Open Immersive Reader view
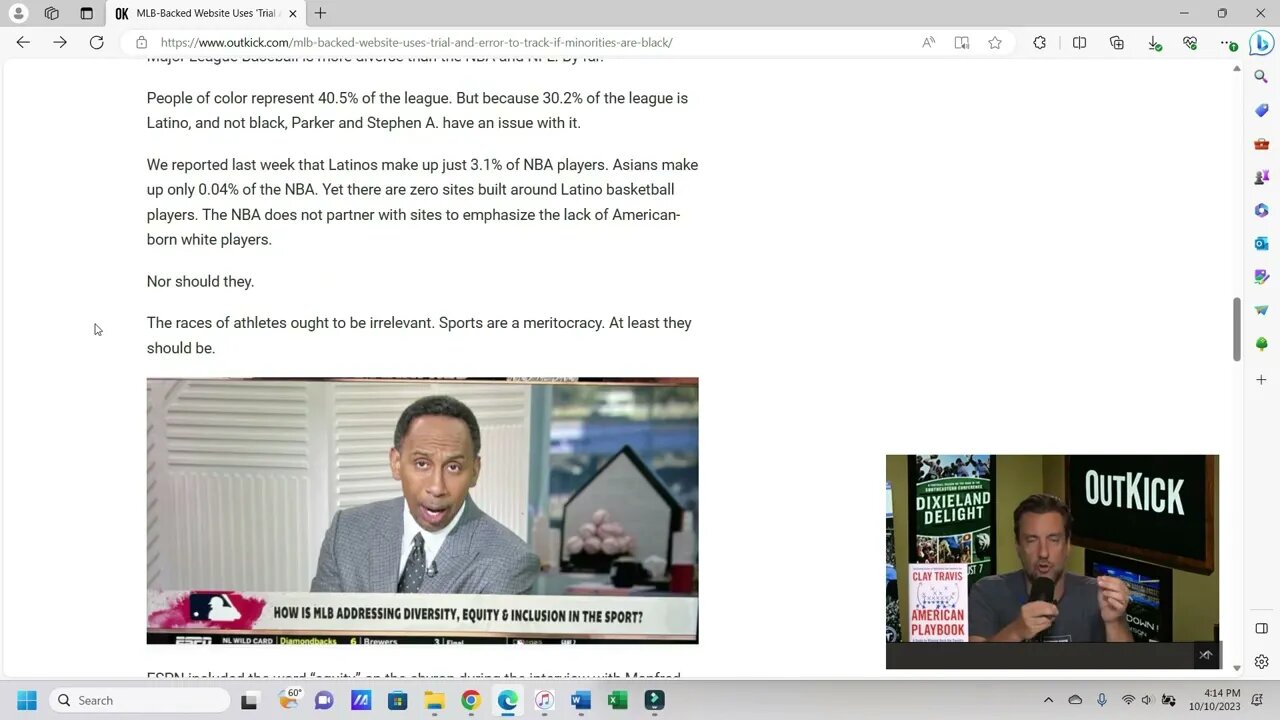1280x720 pixels. 962,42
